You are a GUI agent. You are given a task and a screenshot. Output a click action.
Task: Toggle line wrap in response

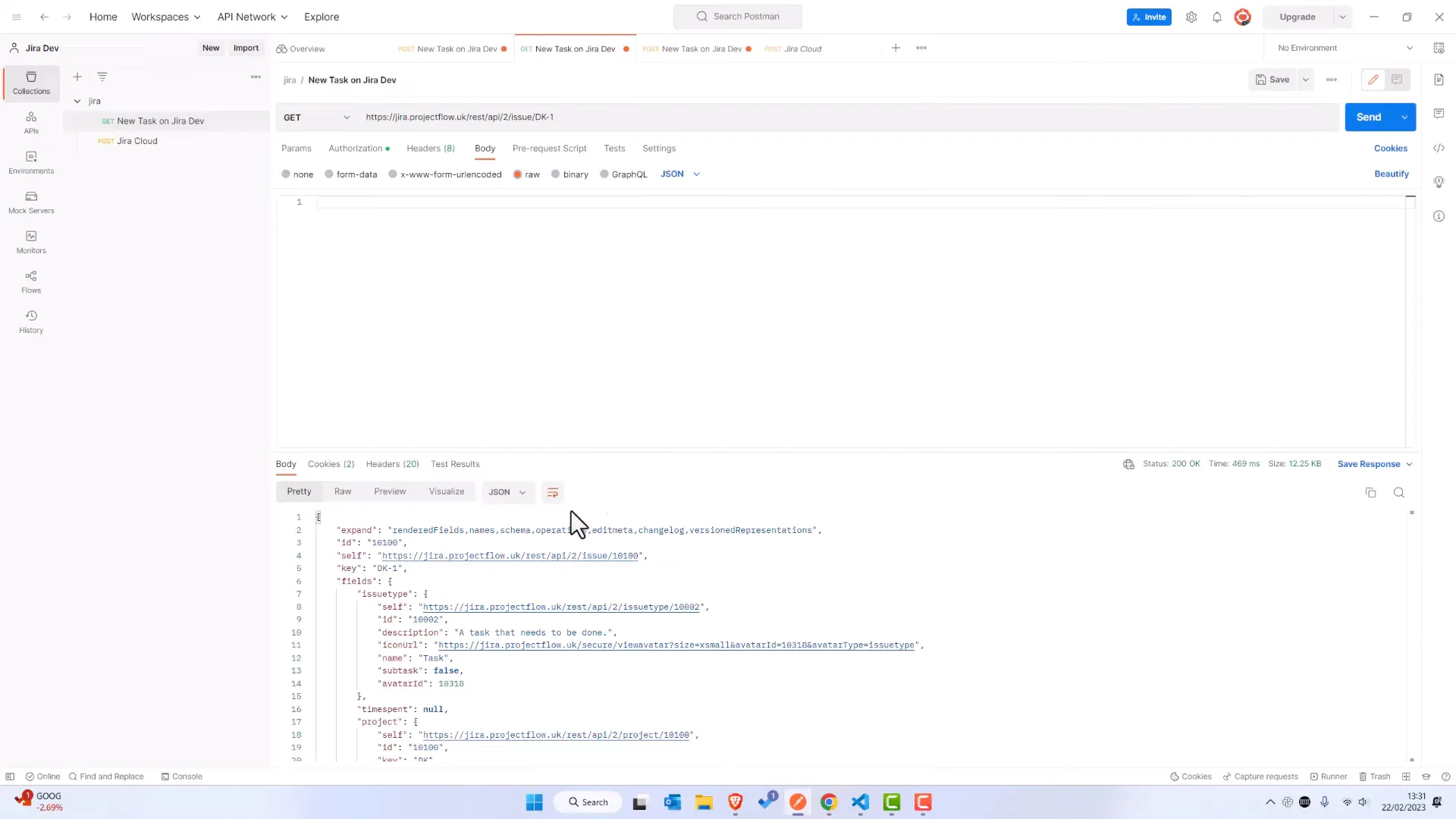553,492
